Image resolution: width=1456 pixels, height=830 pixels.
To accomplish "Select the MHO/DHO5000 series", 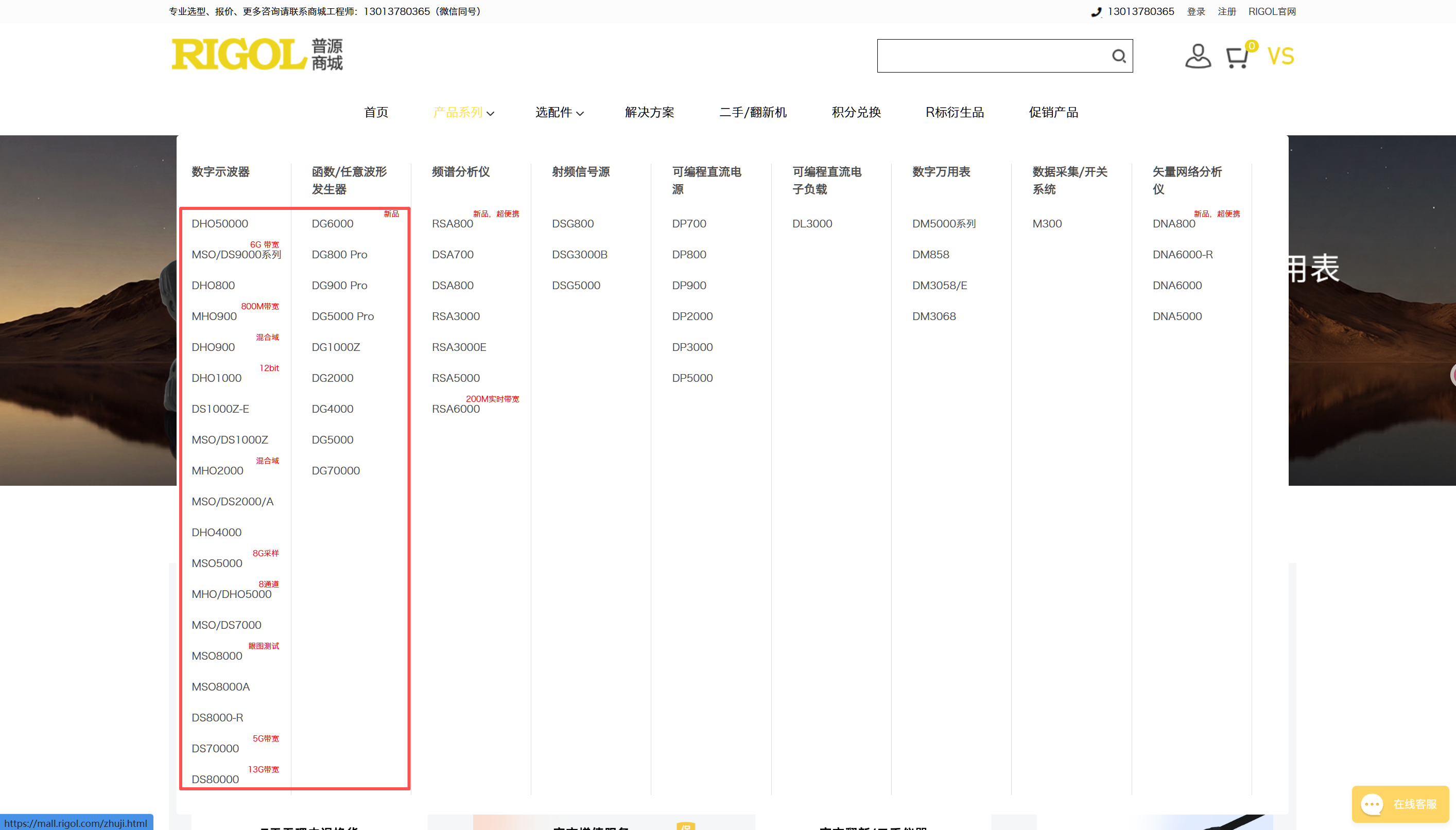I will tap(232, 594).
